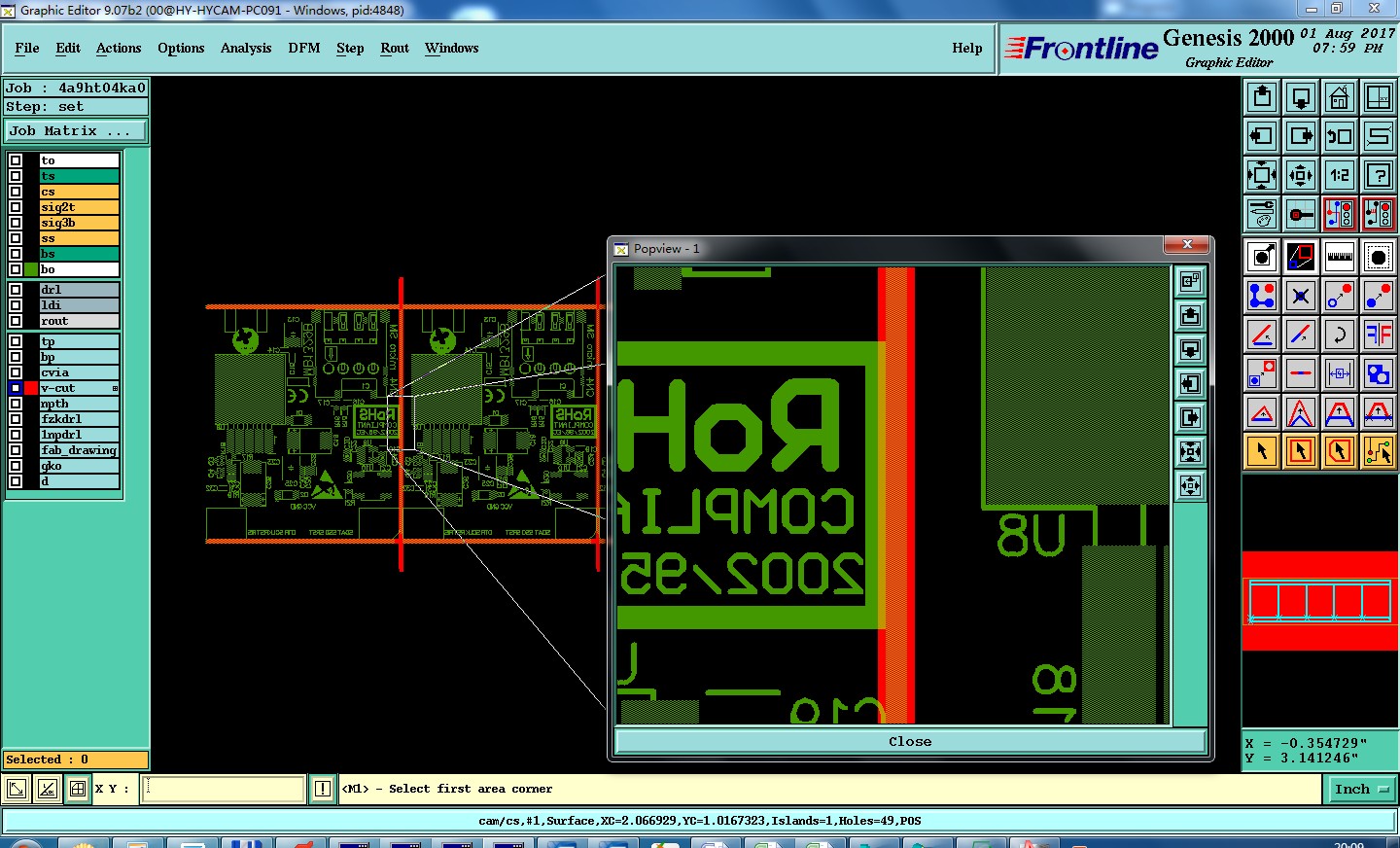This screenshot has width=1400, height=848.
Task: Click the X Y coordinate input field
Action: (x=224, y=789)
